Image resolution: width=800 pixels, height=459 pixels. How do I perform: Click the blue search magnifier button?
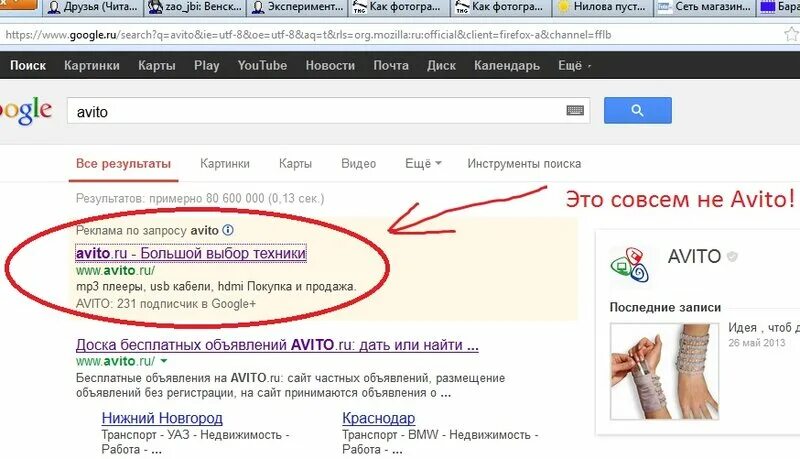pos(638,110)
